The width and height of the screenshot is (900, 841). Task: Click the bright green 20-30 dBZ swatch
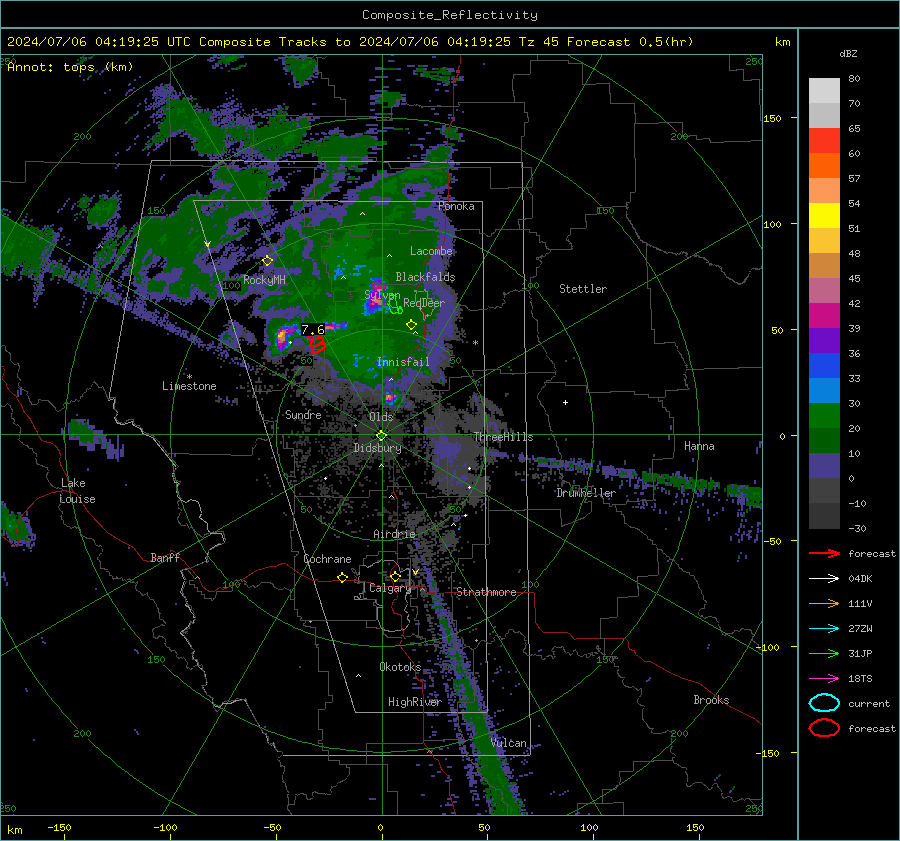coord(824,416)
